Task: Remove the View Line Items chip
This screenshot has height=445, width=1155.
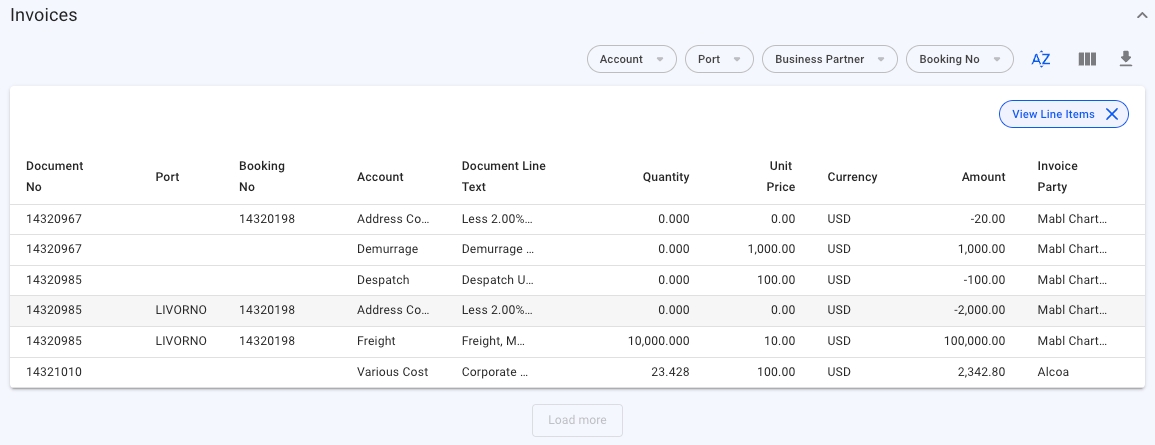Action: click(x=1112, y=114)
